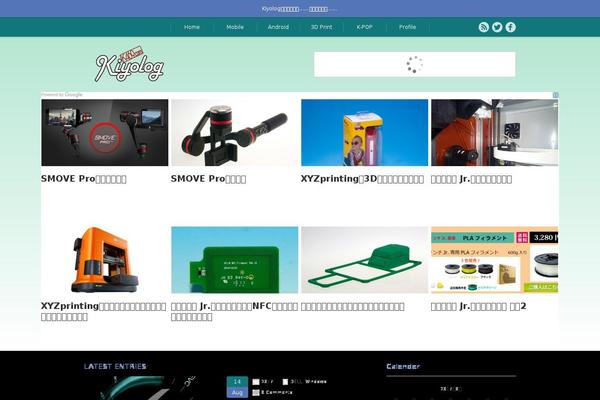
Task: Open the black gimbal stabilizer thumbnail
Action: pos(235,132)
